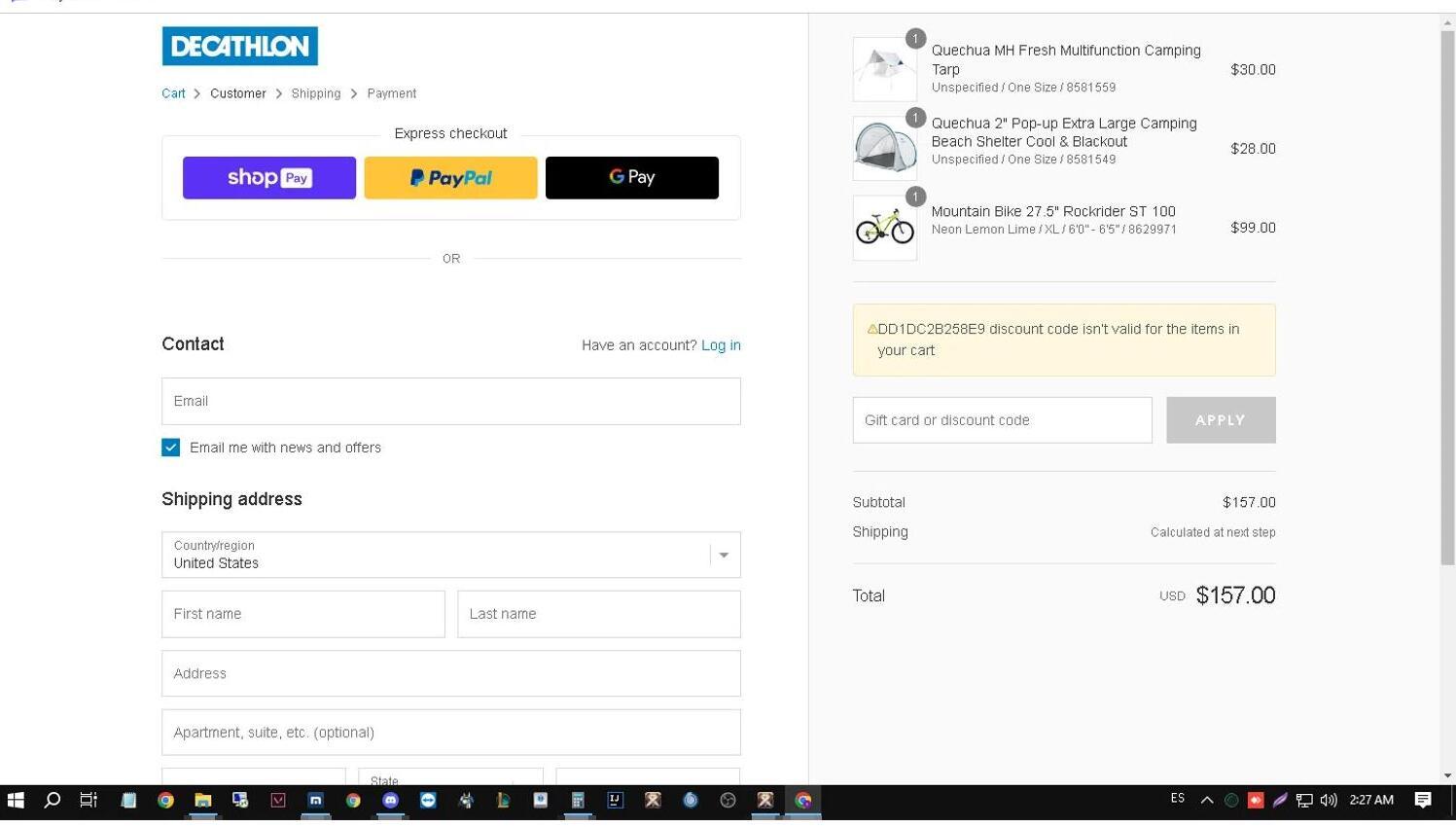
Task: Open the Maxthon browser taskbar icon
Action: [x=315, y=800]
